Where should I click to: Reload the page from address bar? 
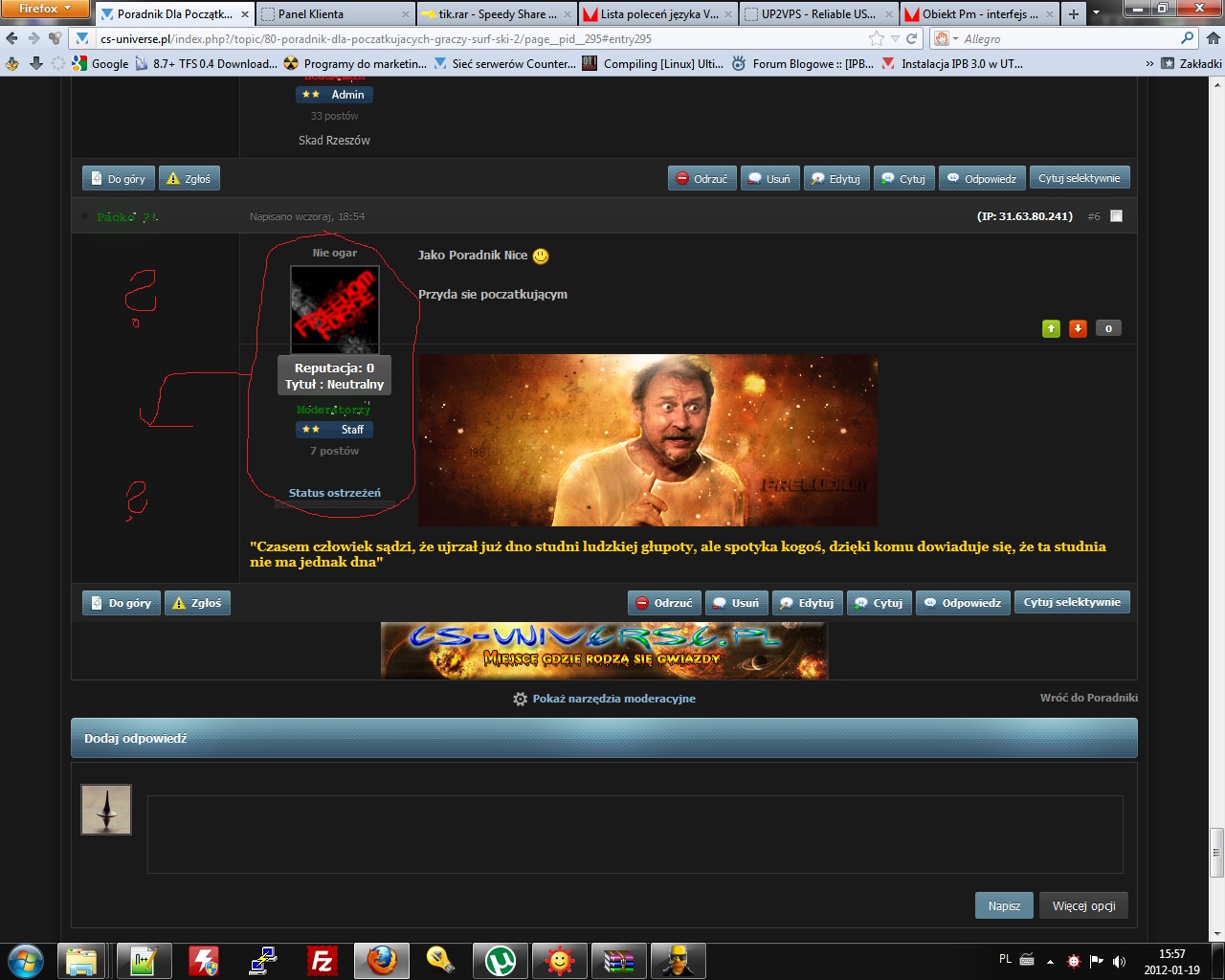[912, 38]
